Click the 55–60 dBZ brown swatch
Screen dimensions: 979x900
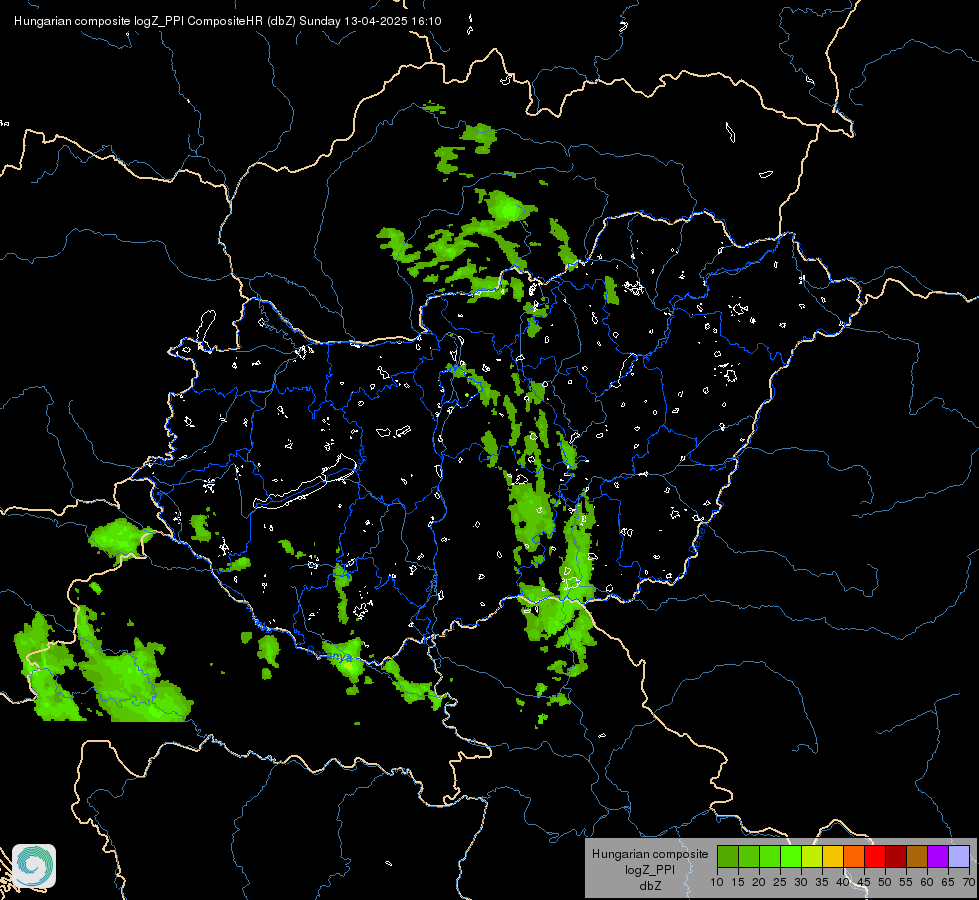[x=917, y=856]
